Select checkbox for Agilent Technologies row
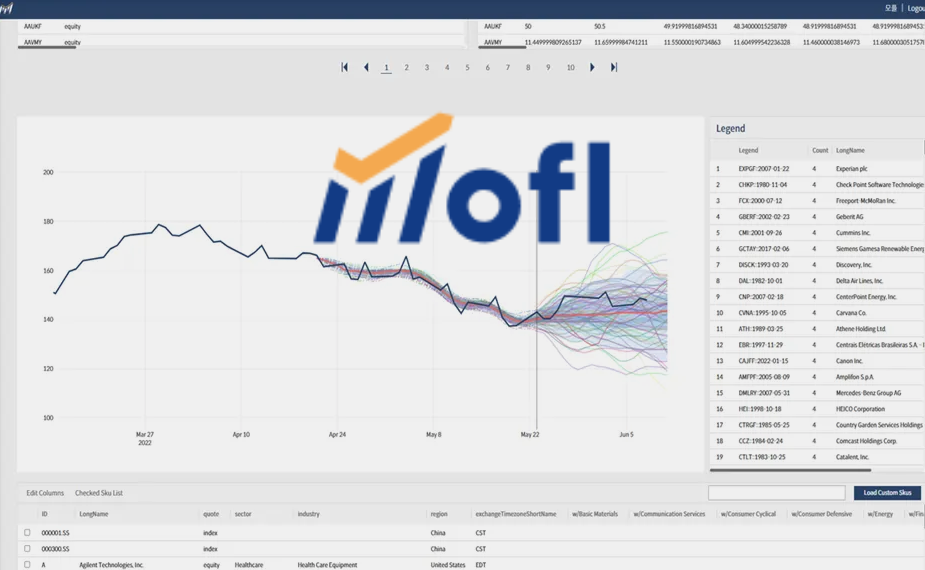The image size is (925, 570). coord(27,565)
